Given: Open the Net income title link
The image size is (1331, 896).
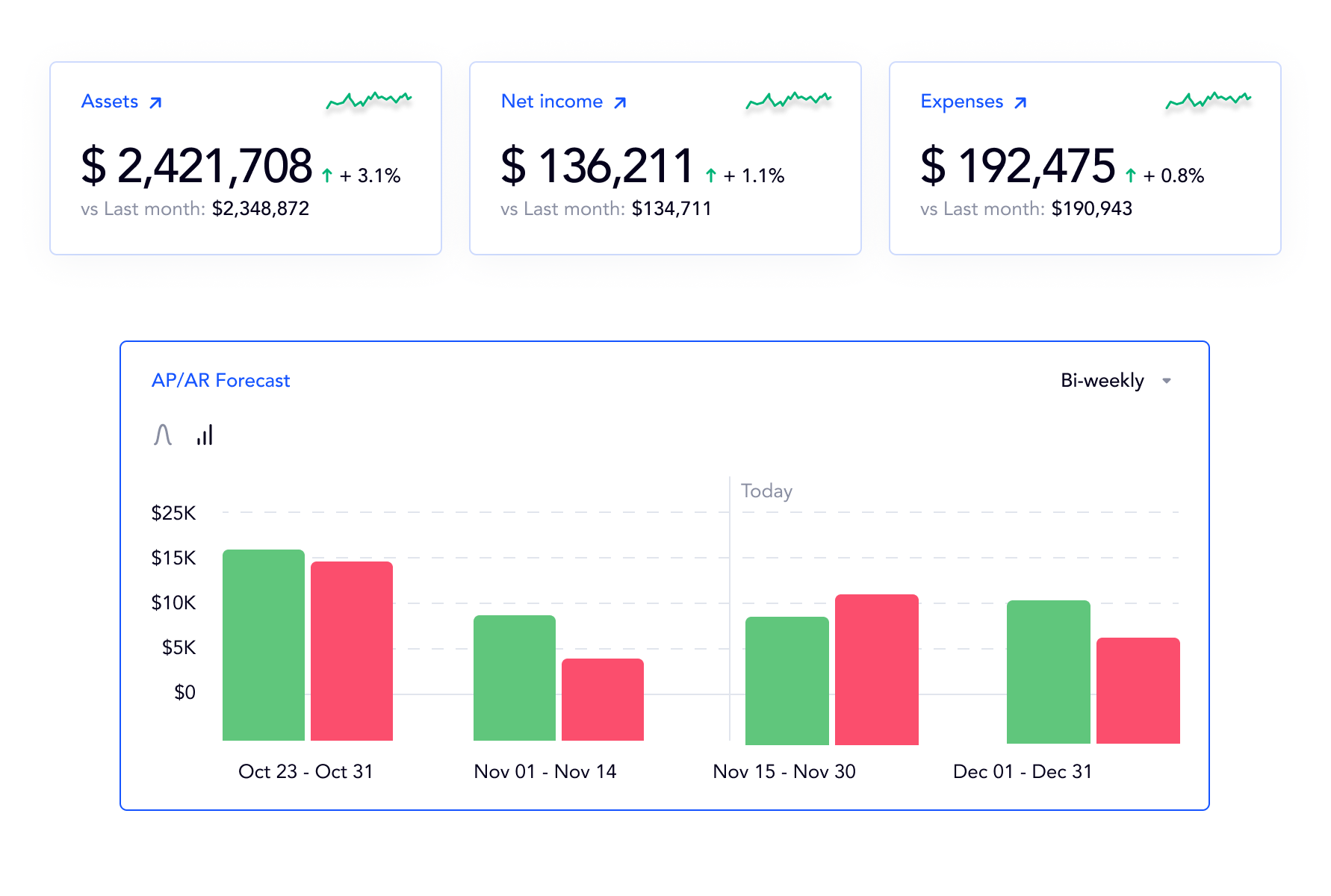Looking at the screenshot, I should [x=552, y=102].
